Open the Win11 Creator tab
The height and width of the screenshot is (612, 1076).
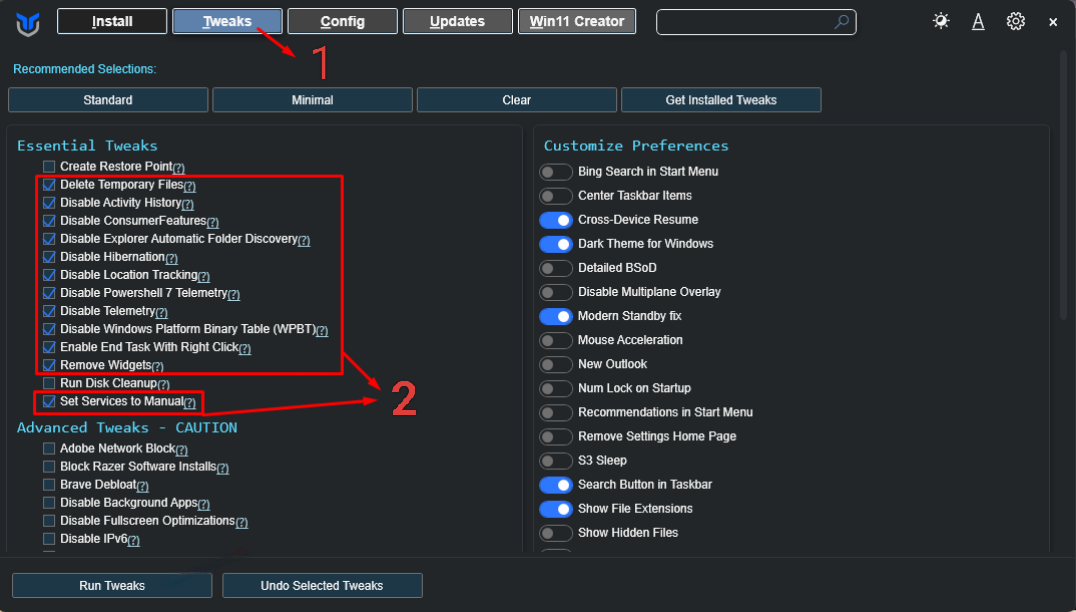pos(577,21)
